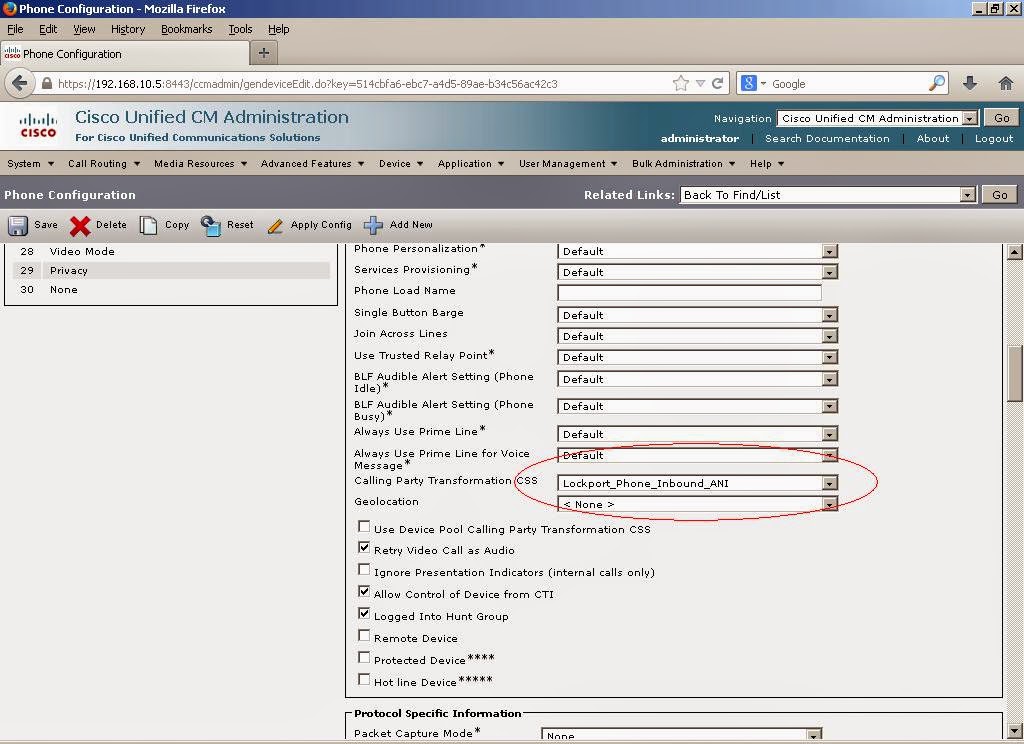Click the page scrollbar up arrow
1024x744 pixels.
[x=1014, y=251]
